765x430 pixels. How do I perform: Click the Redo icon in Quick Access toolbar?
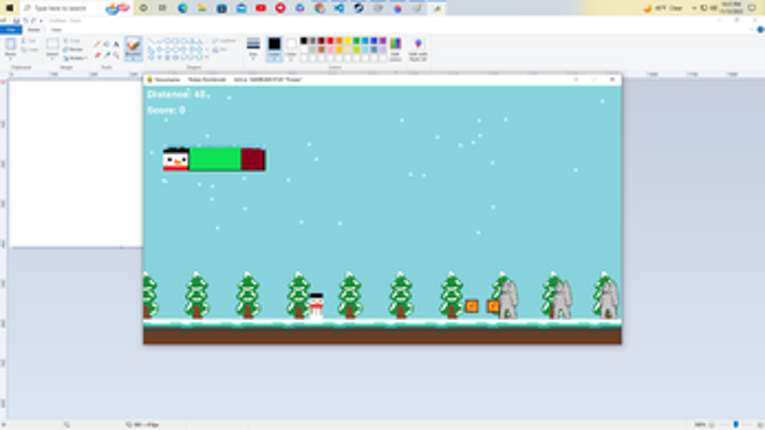pyautogui.click(x=33, y=20)
